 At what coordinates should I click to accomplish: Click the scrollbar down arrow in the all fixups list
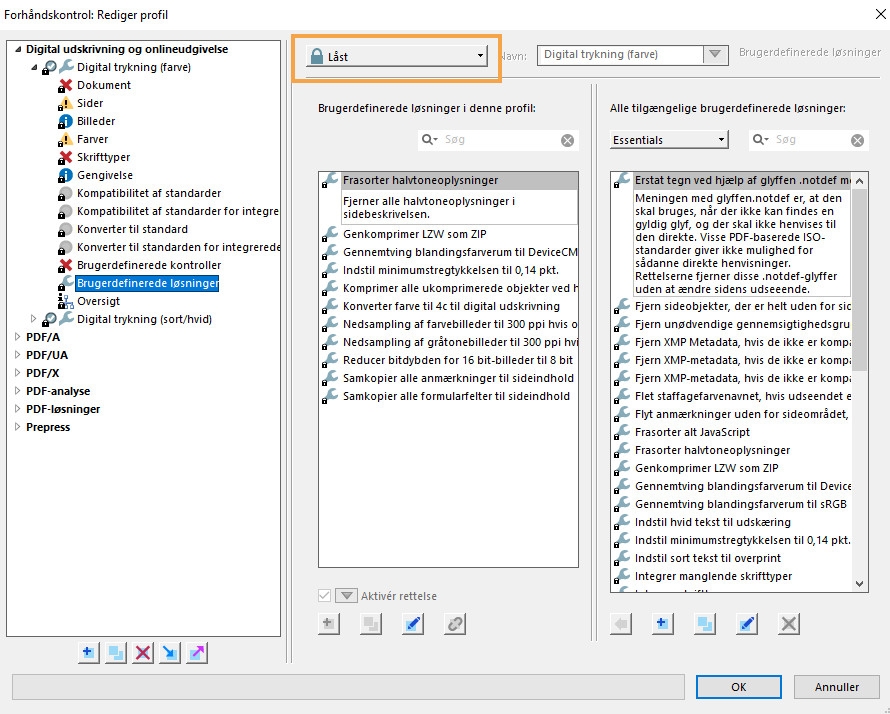tap(860, 583)
